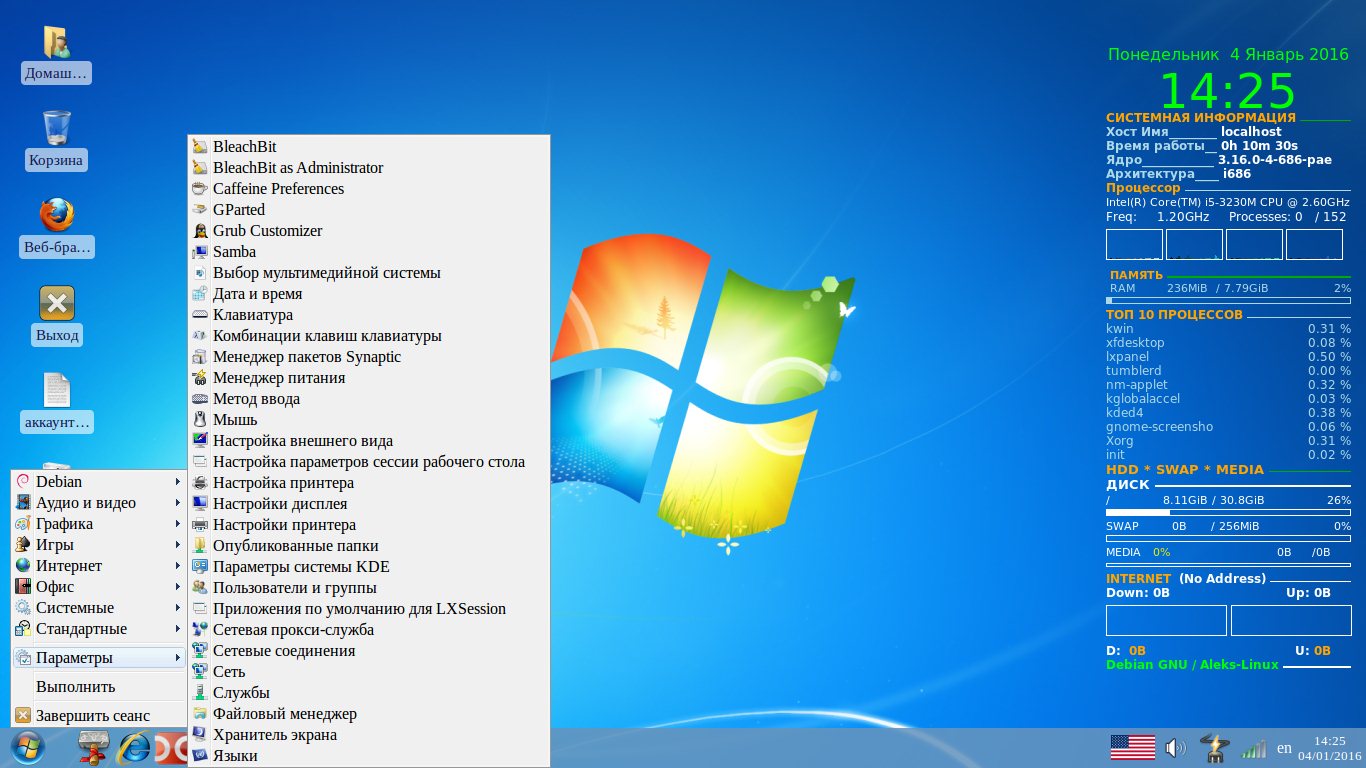Click the network signal strength tray icon

click(1253, 747)
